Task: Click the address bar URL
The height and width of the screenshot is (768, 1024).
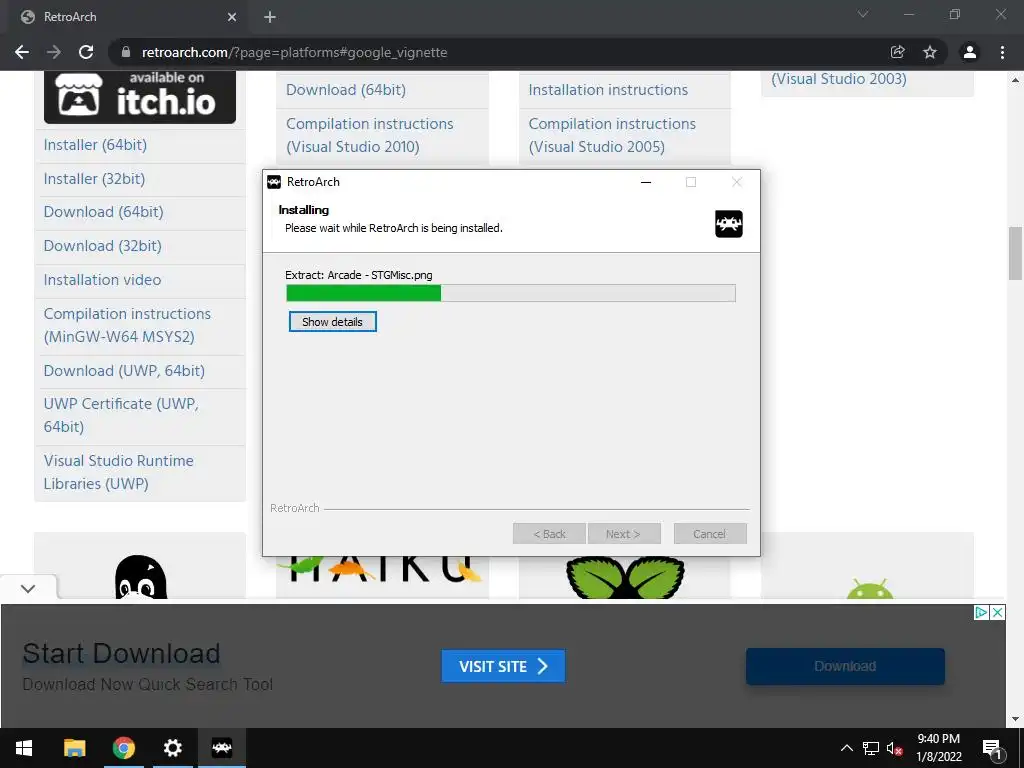Action: [294, 52]
